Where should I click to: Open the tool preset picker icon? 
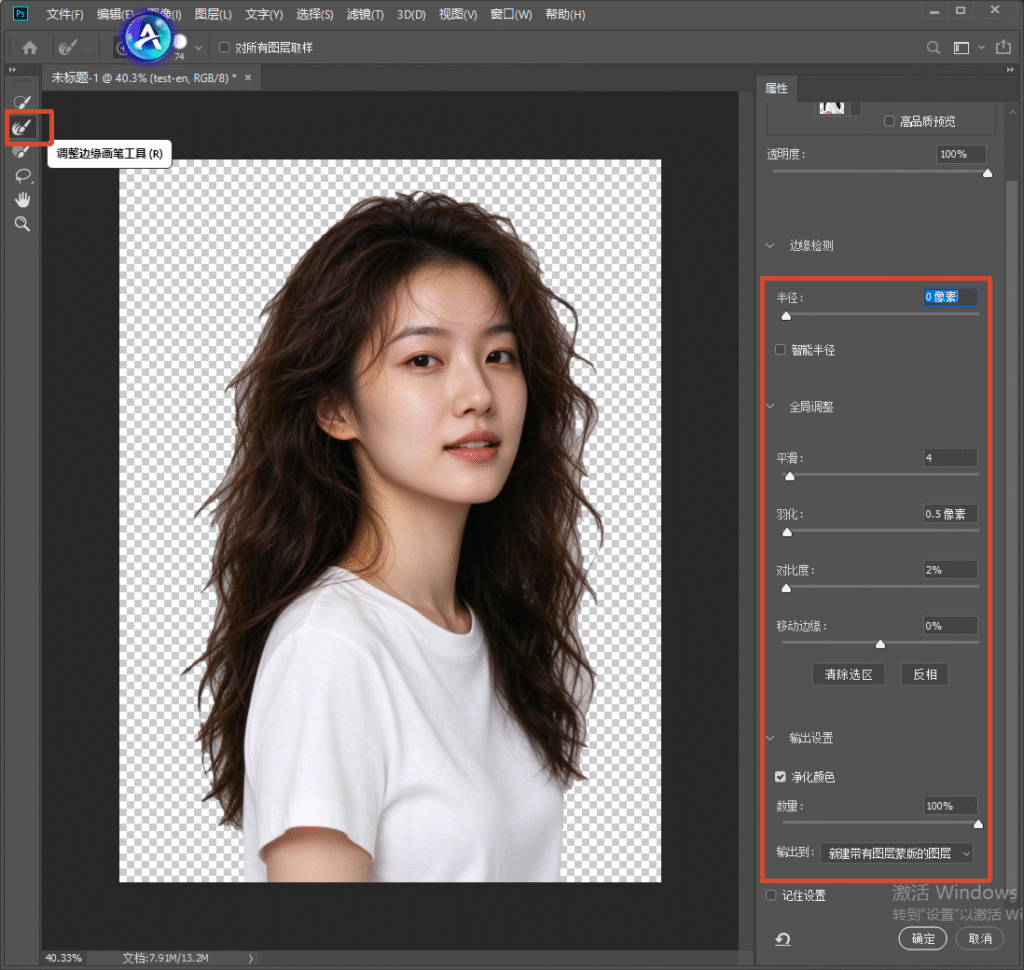coord(67,48)
